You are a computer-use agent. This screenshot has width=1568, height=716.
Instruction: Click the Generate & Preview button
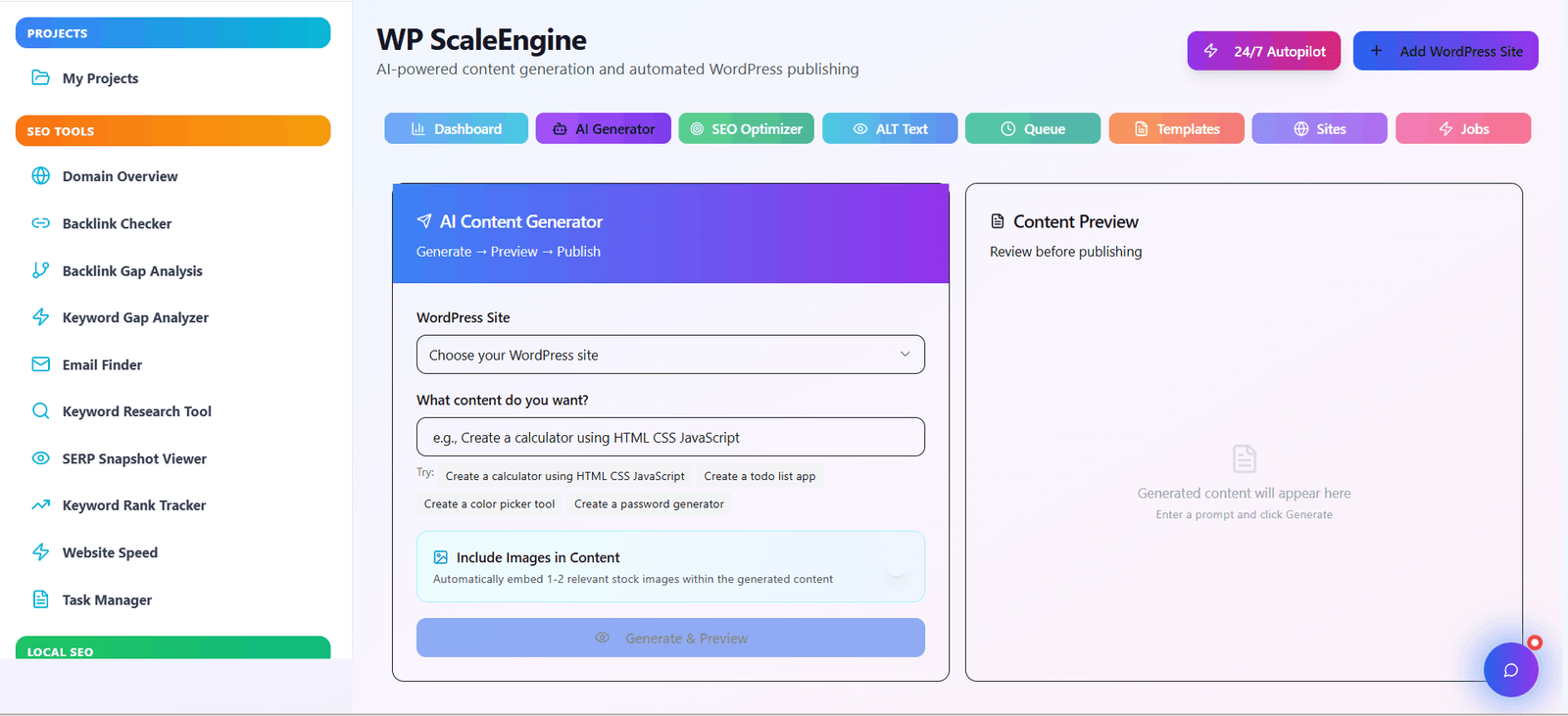tap(670, 638)
